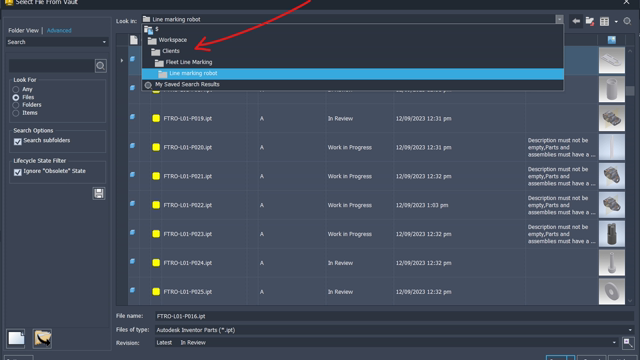The height and width of the screenshot is (360, 640).
Task: Open the revision search icon beside Revision field
Action: [x=628, y=343]
